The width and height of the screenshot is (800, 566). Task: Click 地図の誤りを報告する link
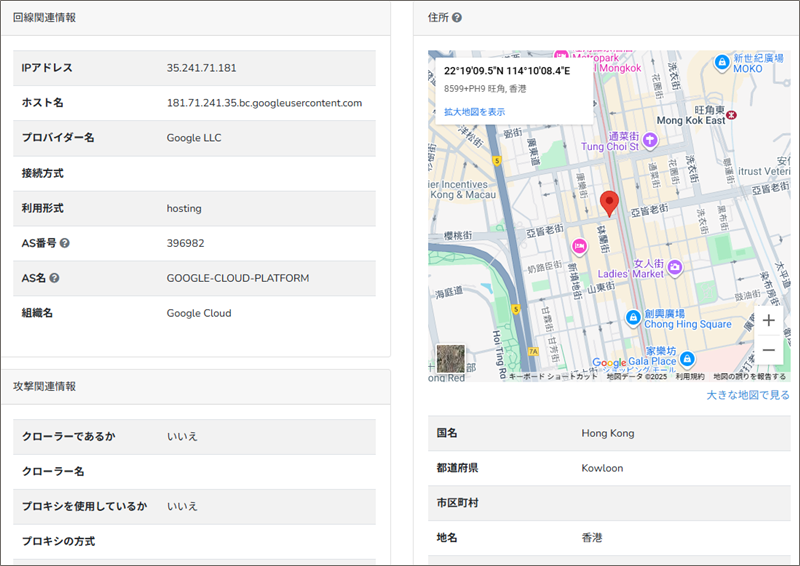tap(749, 377)
